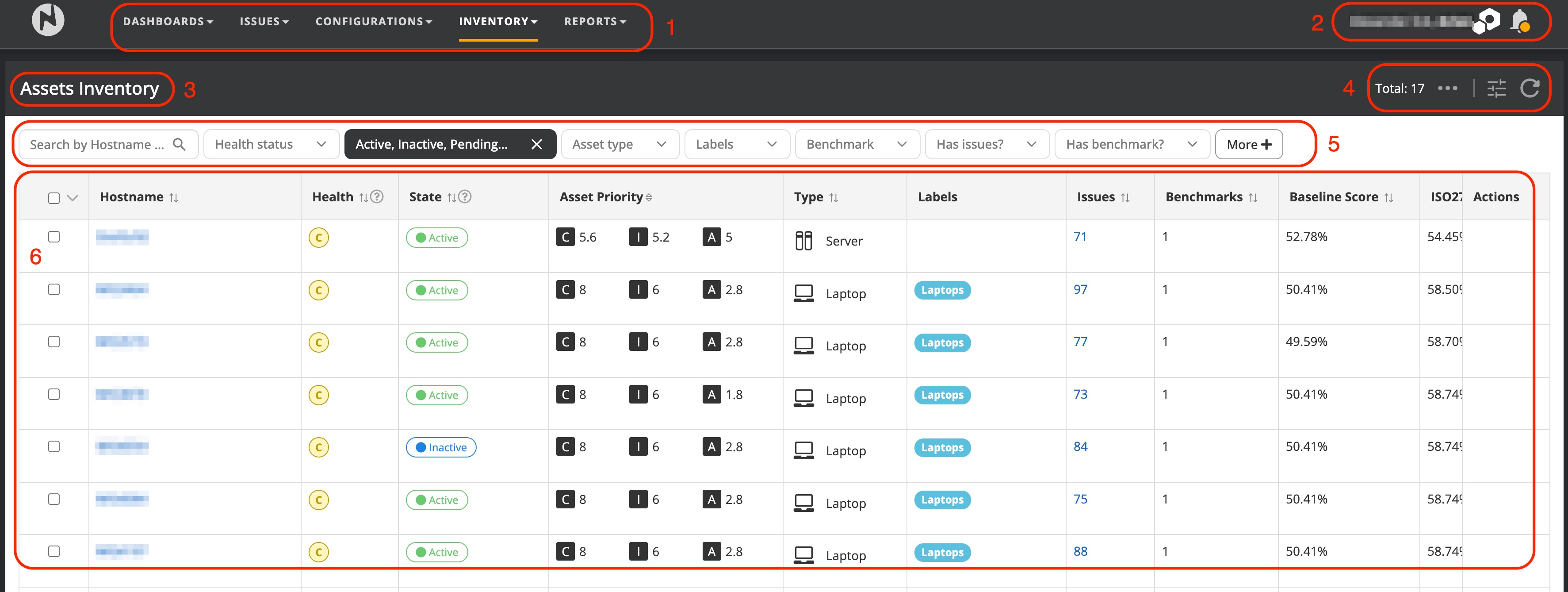Click the sort arrows next to Hostname

click(x=174, y=197)
